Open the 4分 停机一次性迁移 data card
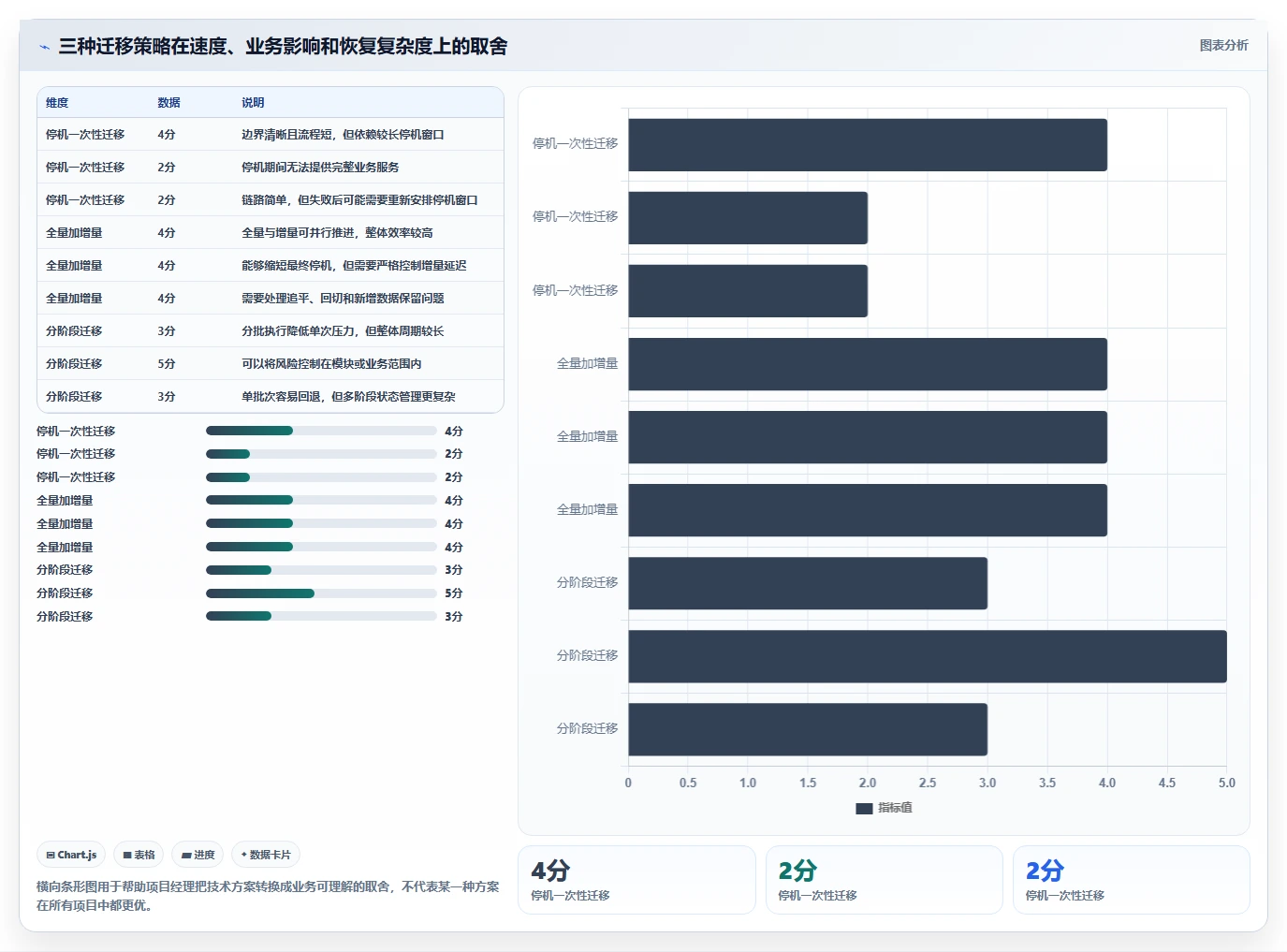The height and width of the screenshot is (952, 1287). 636,880
